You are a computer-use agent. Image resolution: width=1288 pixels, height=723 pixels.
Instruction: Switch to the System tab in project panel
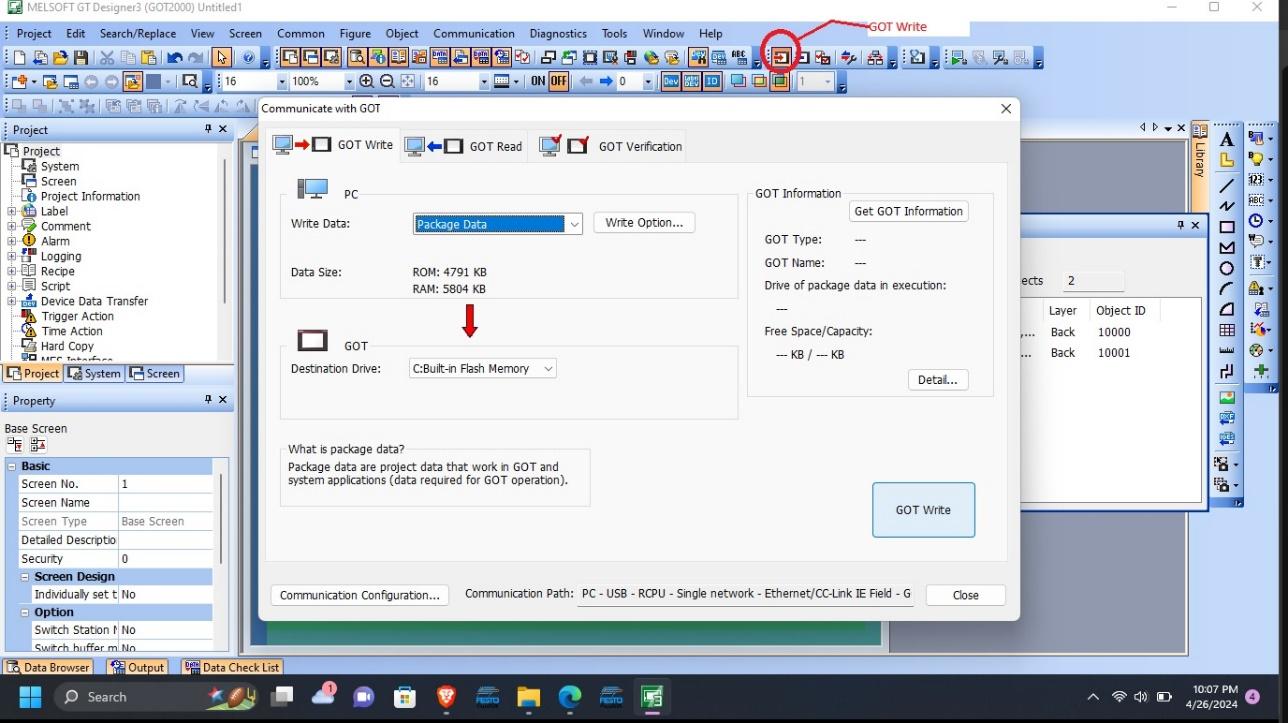[94, 374]
